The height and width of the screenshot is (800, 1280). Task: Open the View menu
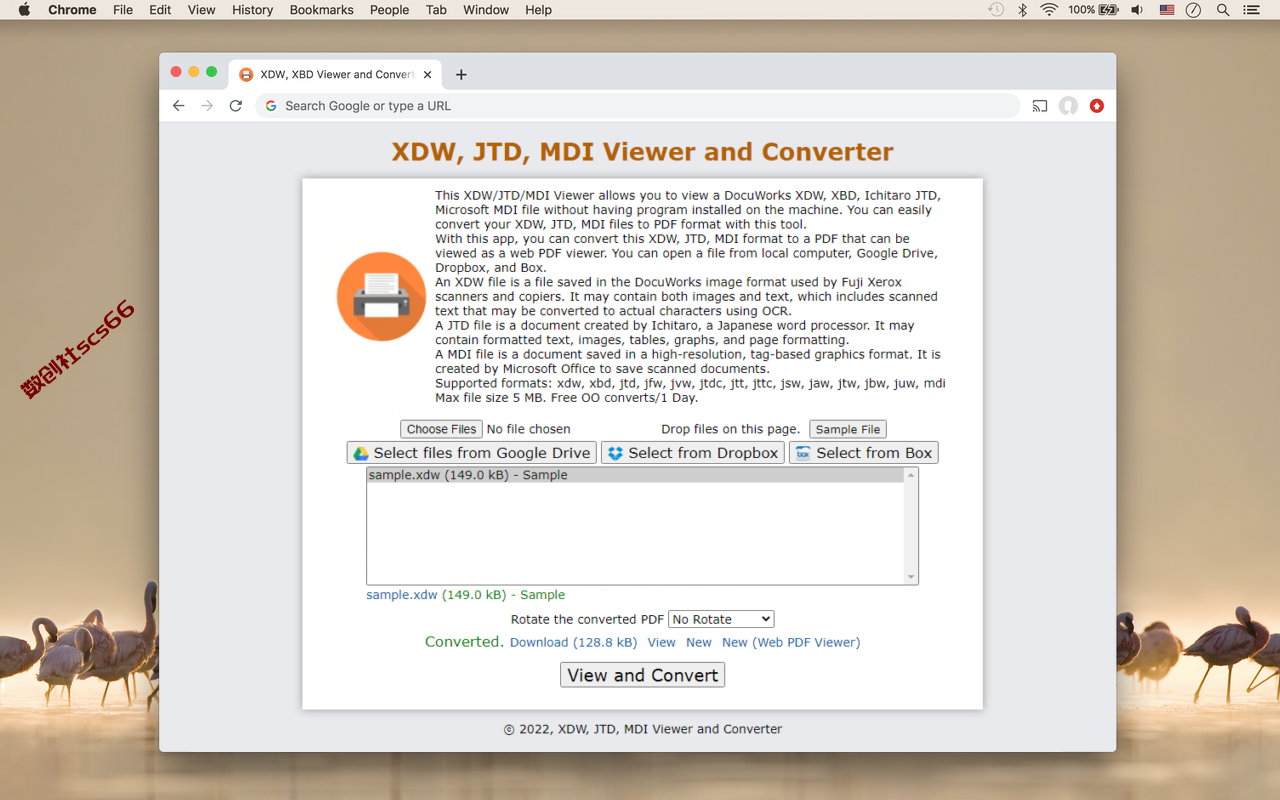pyautogui.click(x=201, y=10)
